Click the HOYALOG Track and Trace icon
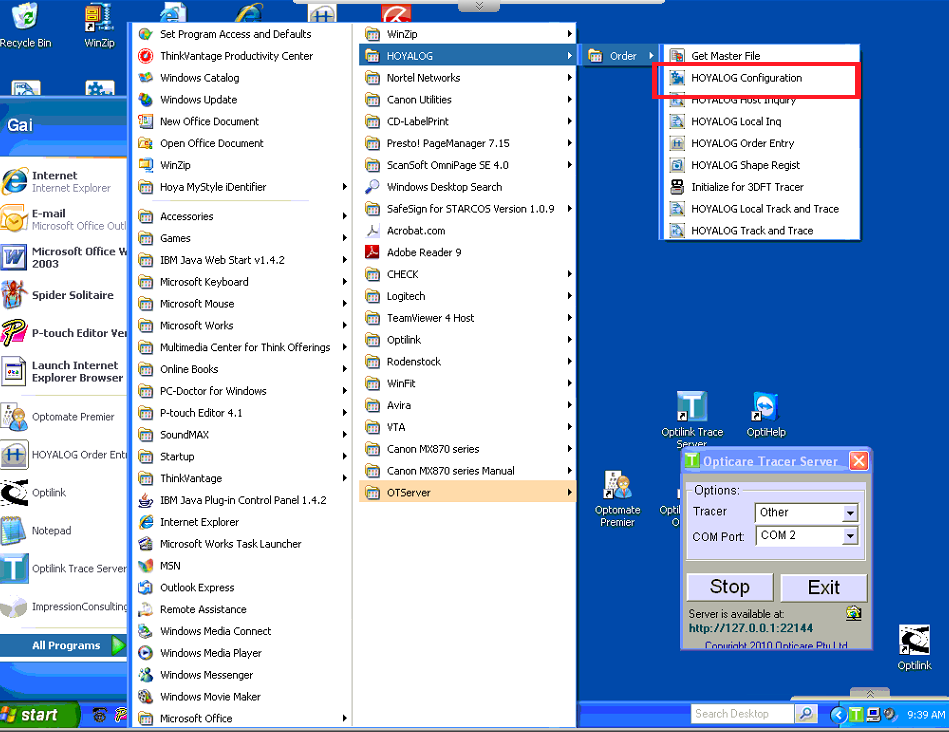 click(x=677, y=231)
